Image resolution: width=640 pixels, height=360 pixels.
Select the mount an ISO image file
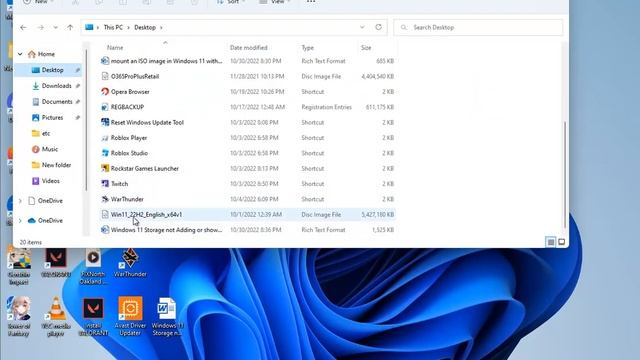(166, 61)
